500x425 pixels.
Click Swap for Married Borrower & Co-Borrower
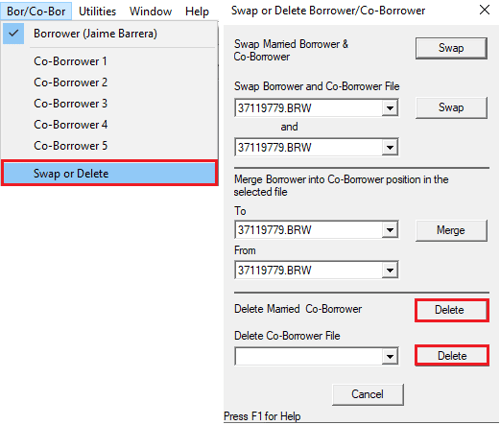451,48
